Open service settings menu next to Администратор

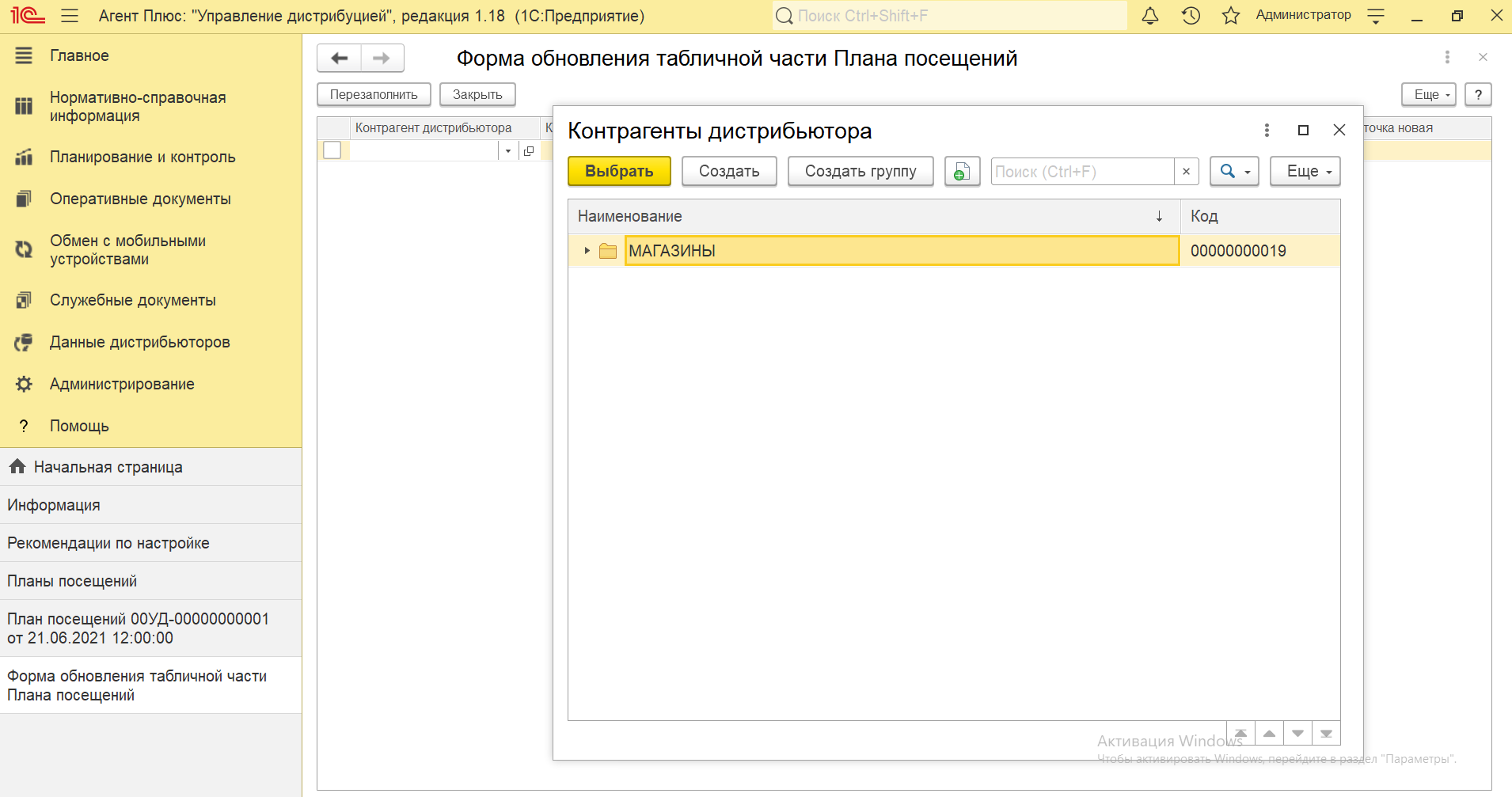click(x=1376, y=15)
